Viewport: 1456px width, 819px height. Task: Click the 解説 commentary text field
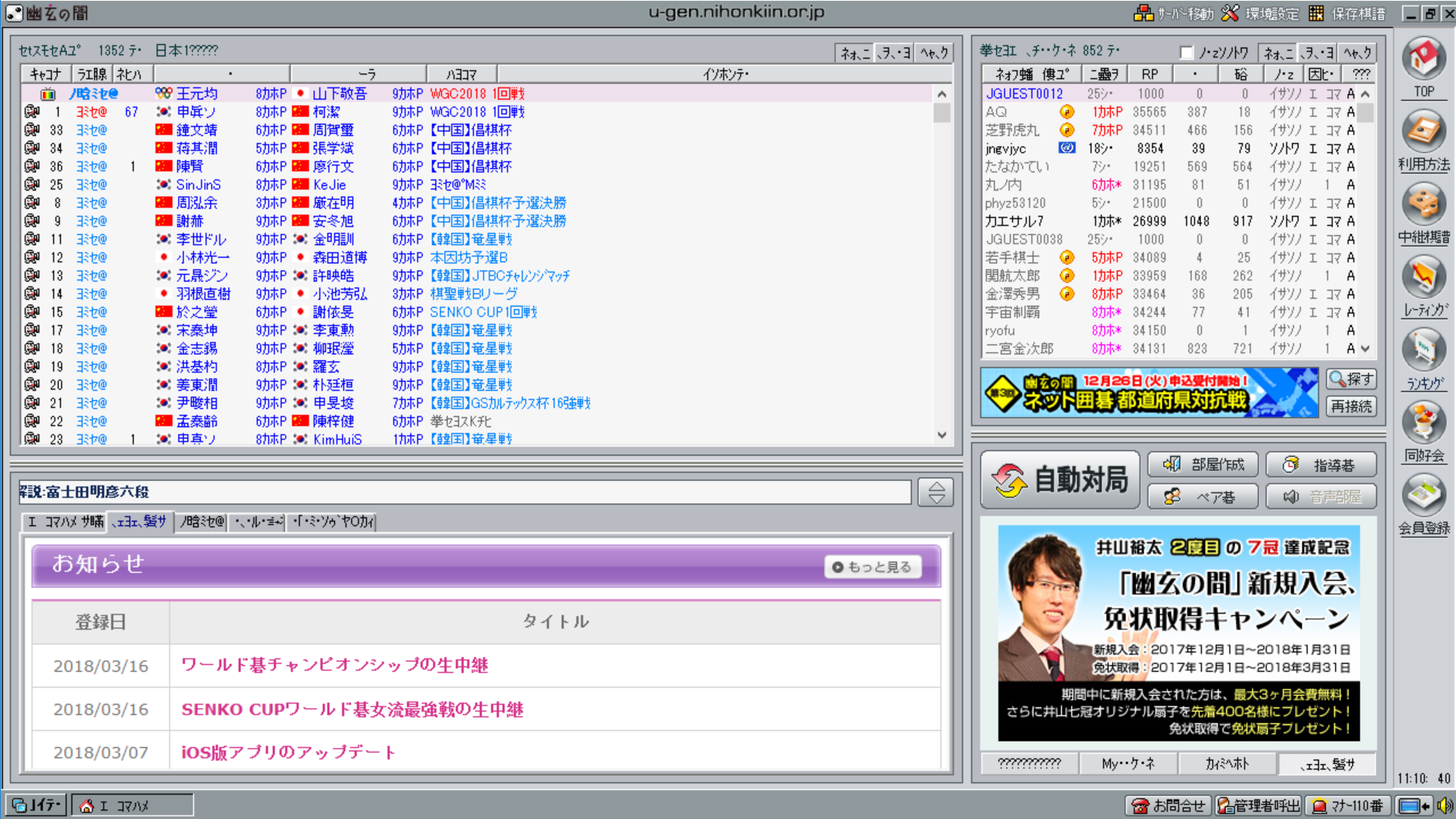(x=464, y=492)
